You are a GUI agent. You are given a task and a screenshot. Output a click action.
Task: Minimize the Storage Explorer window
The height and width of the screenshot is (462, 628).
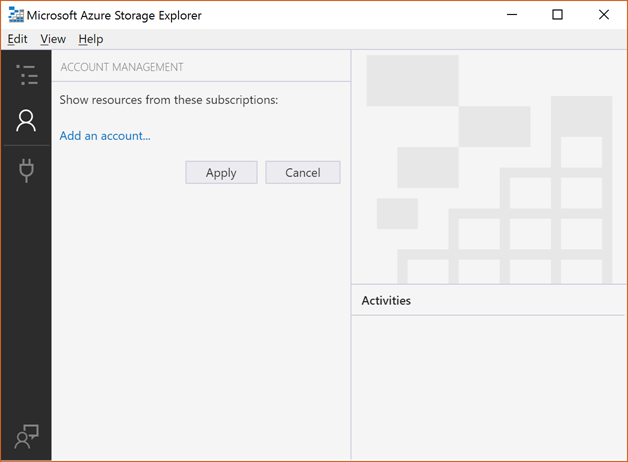pos(512,15)
